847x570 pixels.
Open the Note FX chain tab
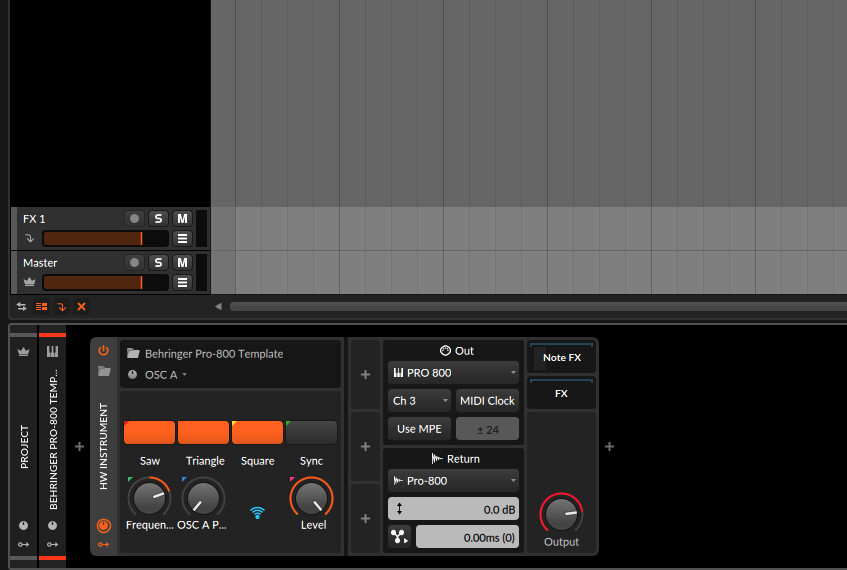tap(561, 357)
